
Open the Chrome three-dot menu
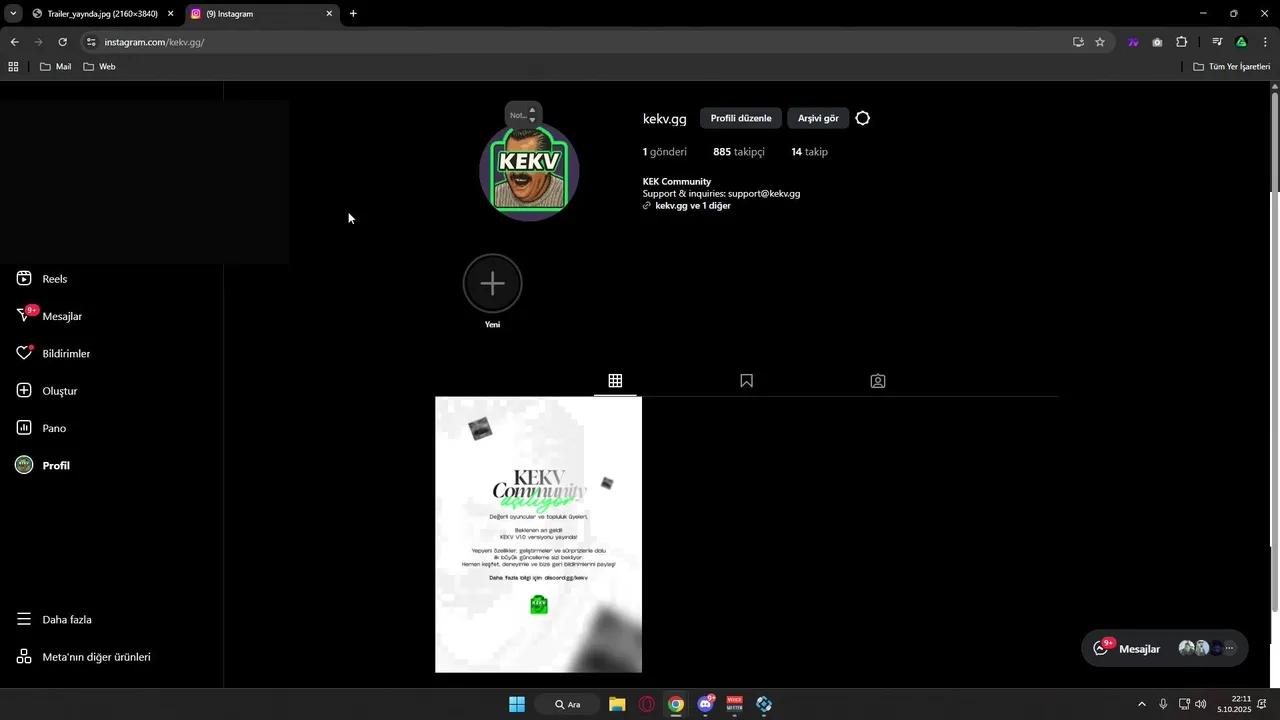point(1265,42)
